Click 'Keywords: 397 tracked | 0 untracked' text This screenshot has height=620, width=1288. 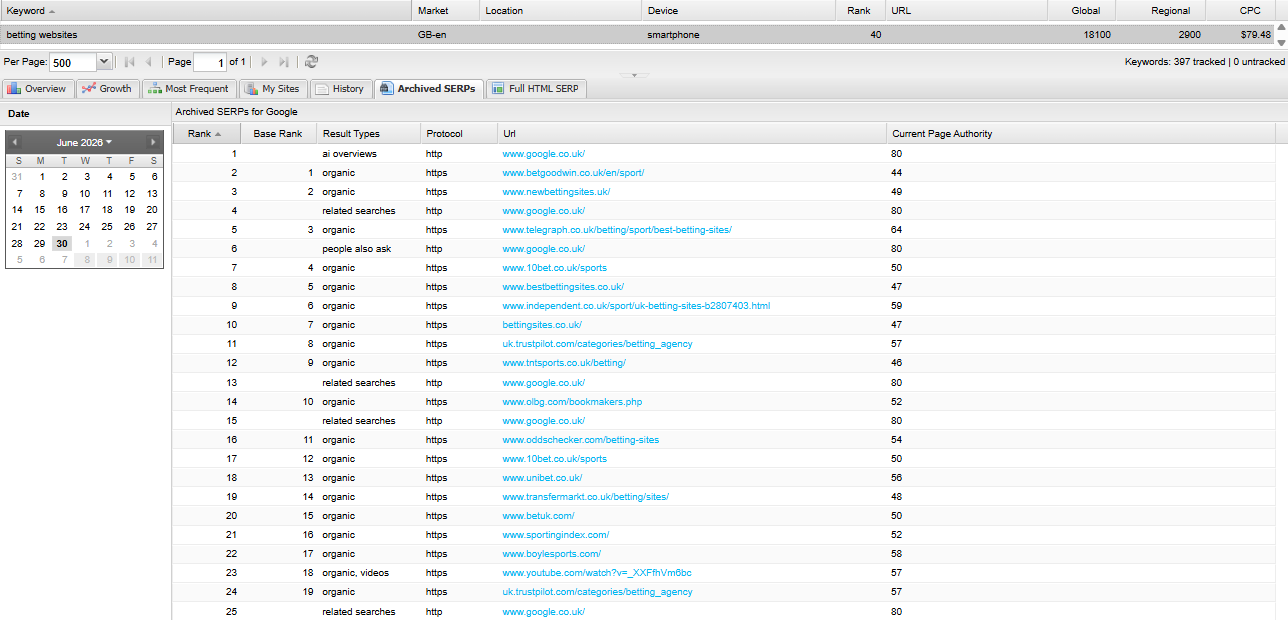[1205, 62]
